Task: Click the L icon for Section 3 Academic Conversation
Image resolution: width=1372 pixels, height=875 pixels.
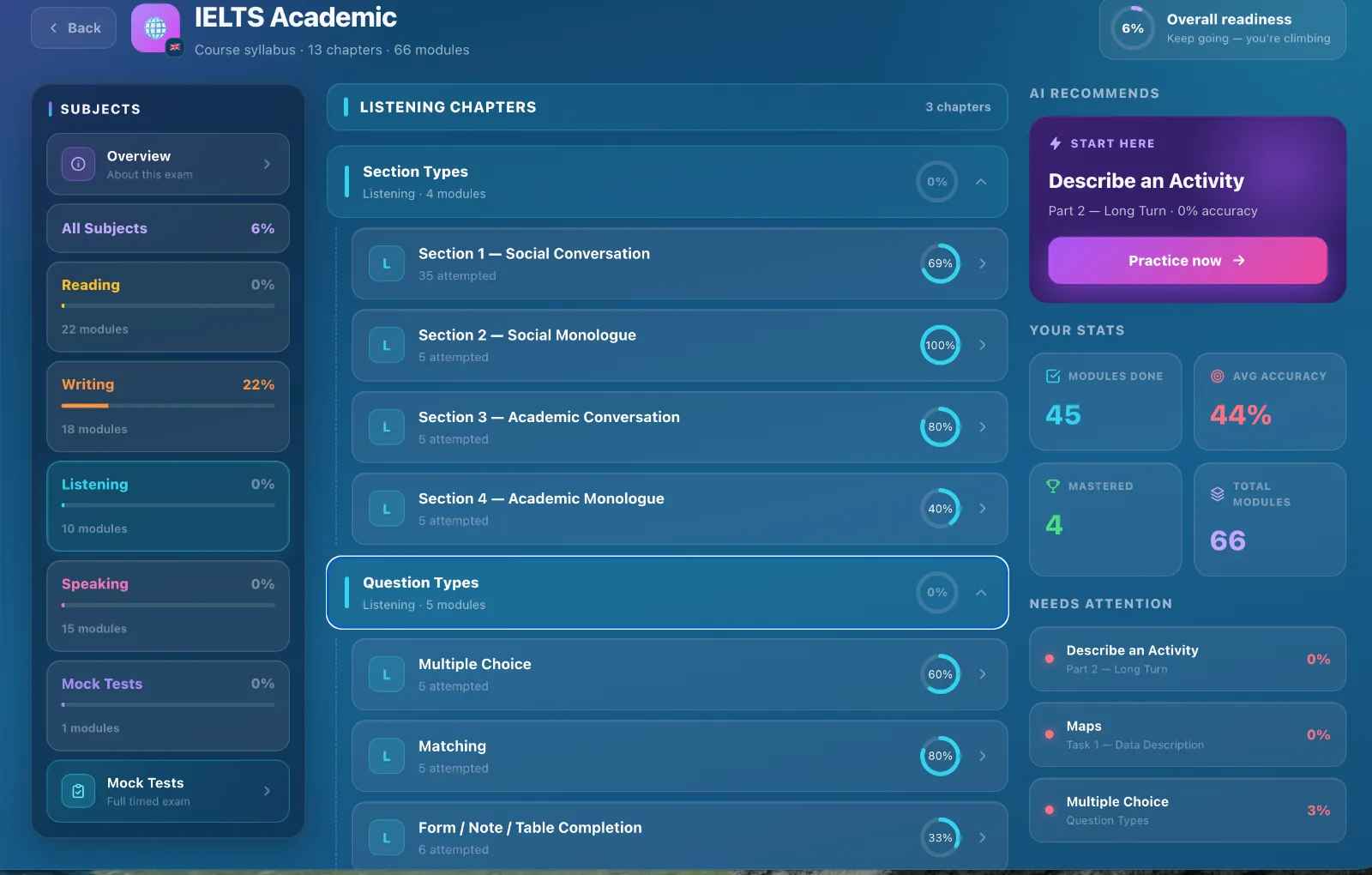Action: point(387,426)
